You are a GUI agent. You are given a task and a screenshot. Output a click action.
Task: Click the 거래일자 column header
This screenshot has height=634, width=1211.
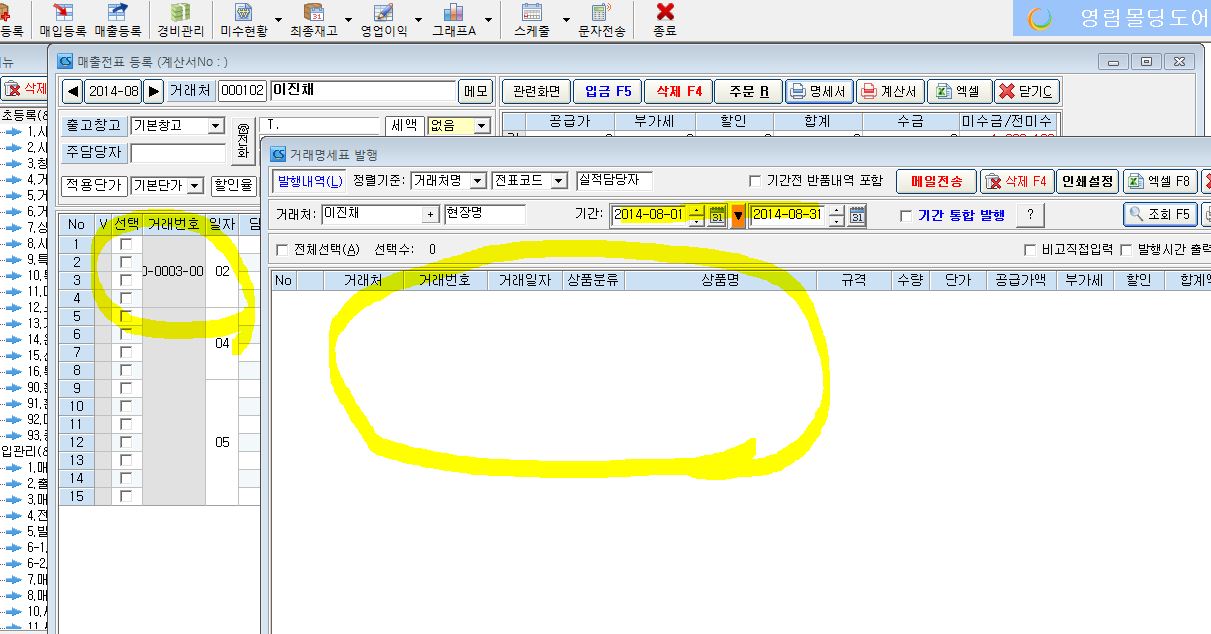pos(525,281)
